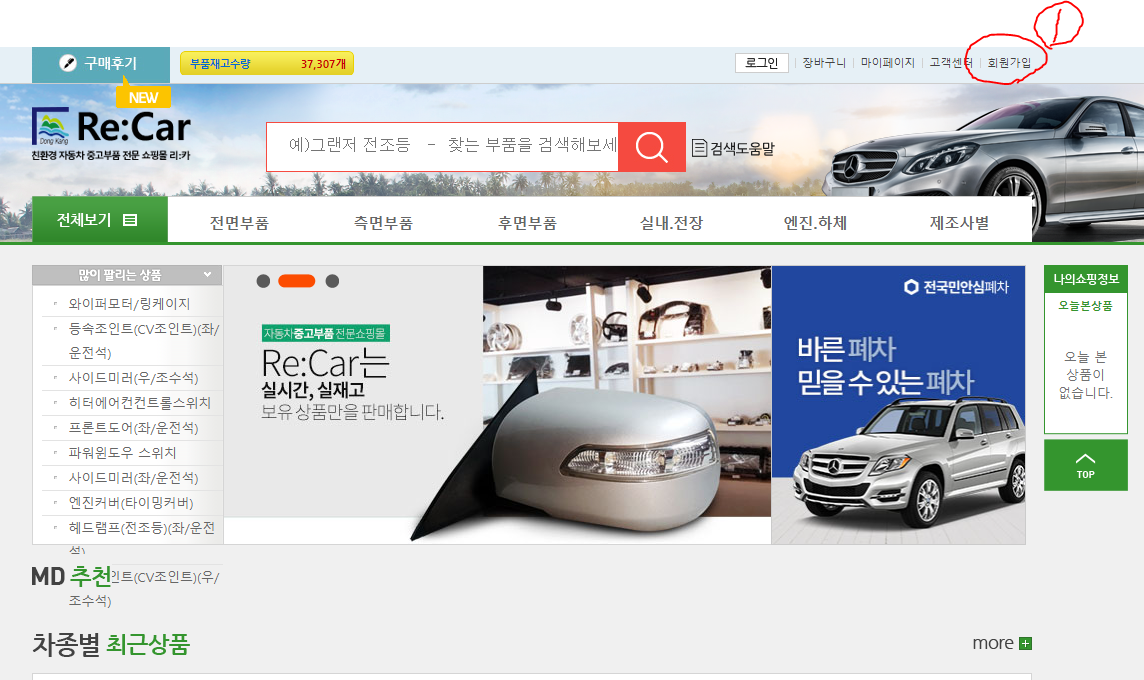Select the active orange banner indicator

296,281
